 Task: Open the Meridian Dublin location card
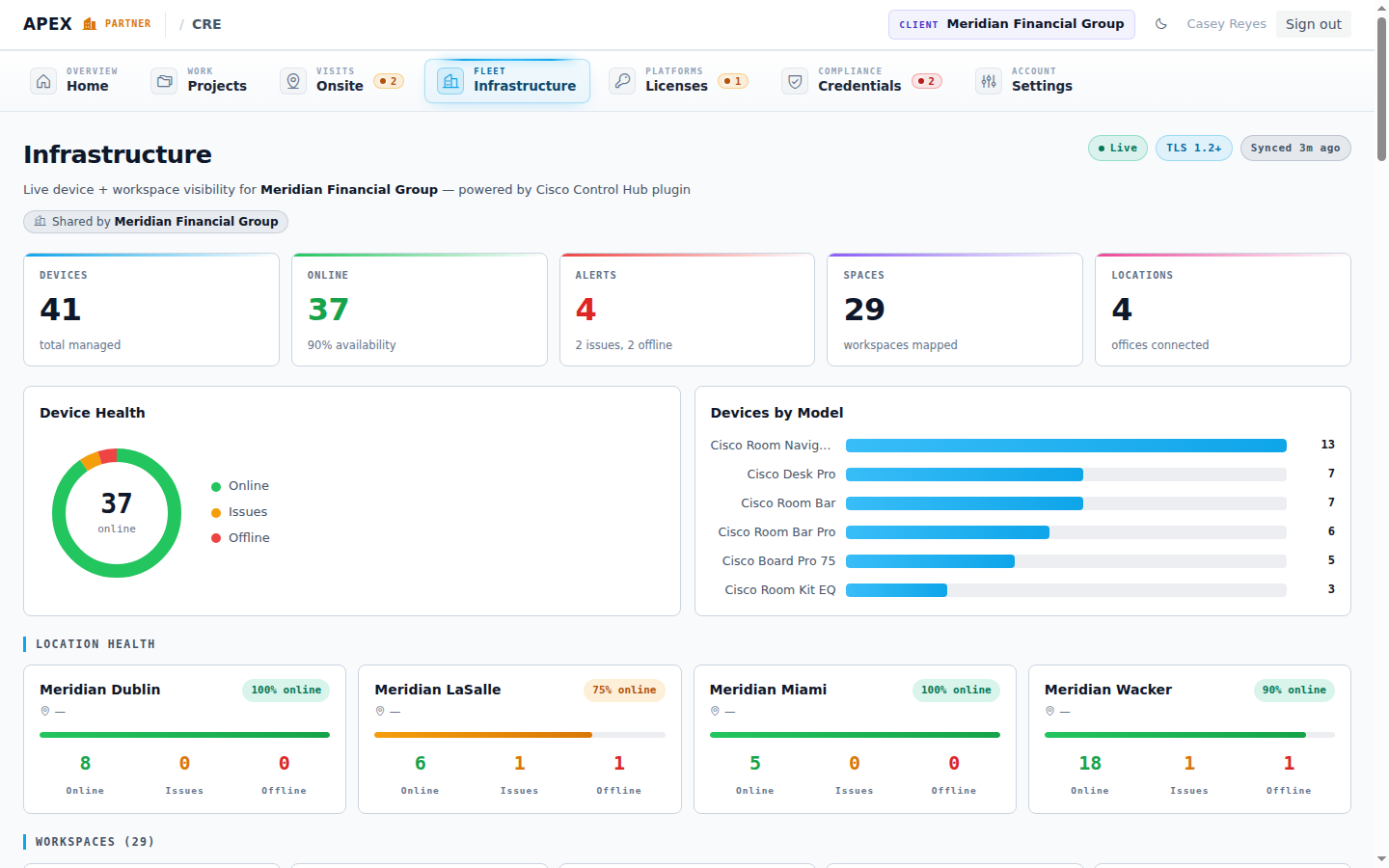[184, 739]
